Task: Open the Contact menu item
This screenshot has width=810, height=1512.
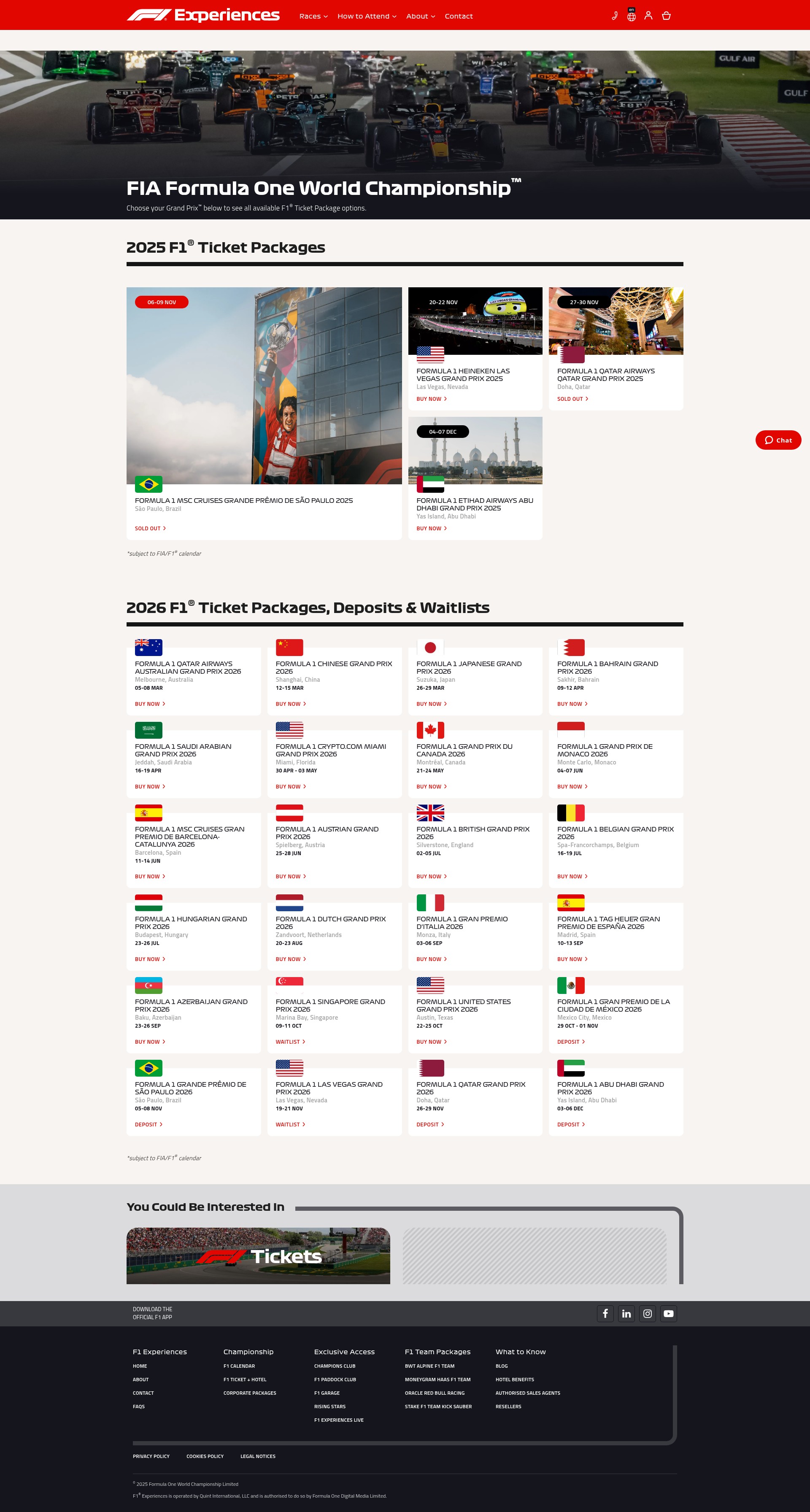Action: pos(459,16)
